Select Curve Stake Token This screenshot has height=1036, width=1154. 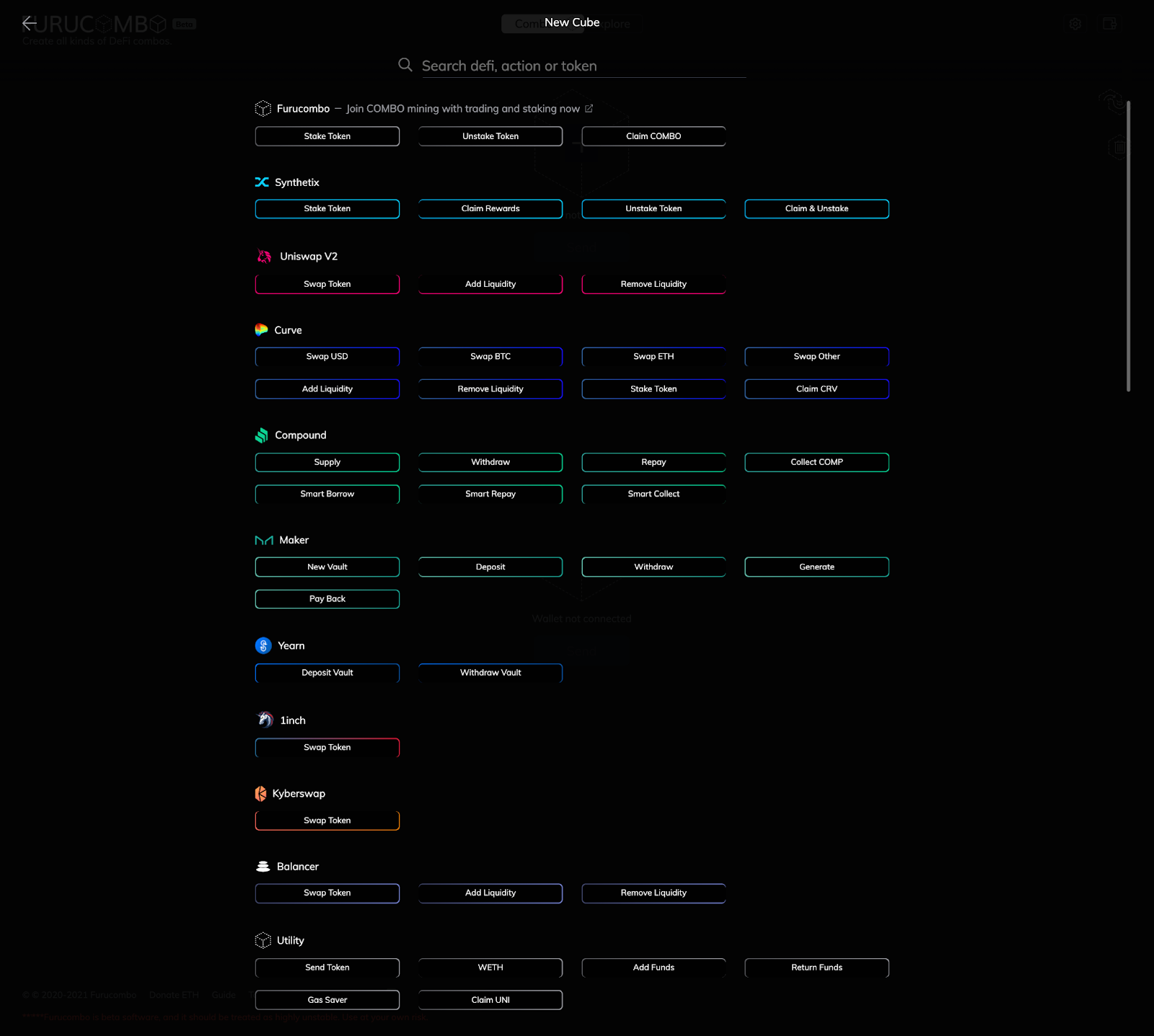(x=653, y=389)
